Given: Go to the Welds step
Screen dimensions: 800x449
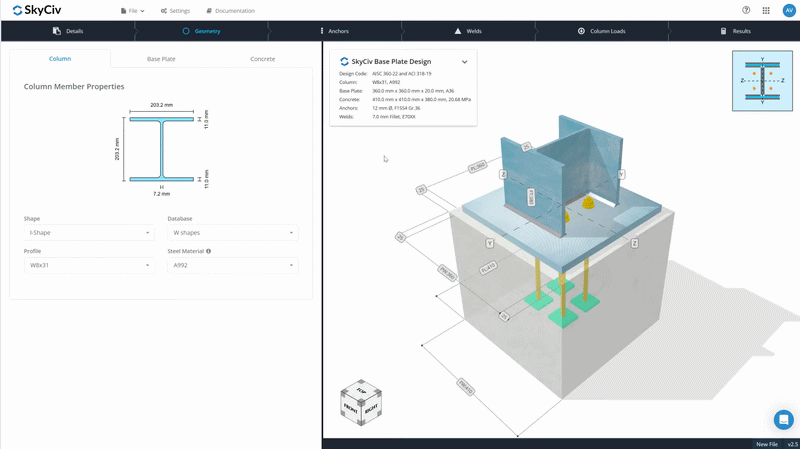Looking at the screenshot, I should (468, 31).
